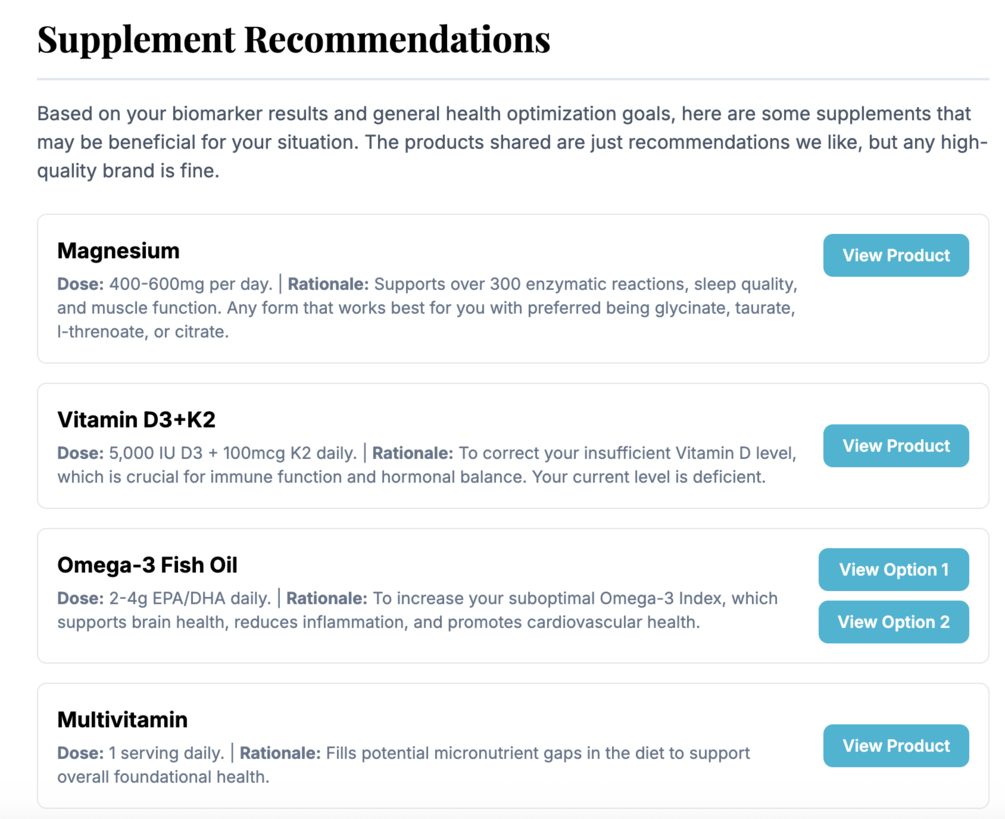The image size is (1005, 819).
Task: Click the Magnesium "Dose:" label
Action: 80,284
